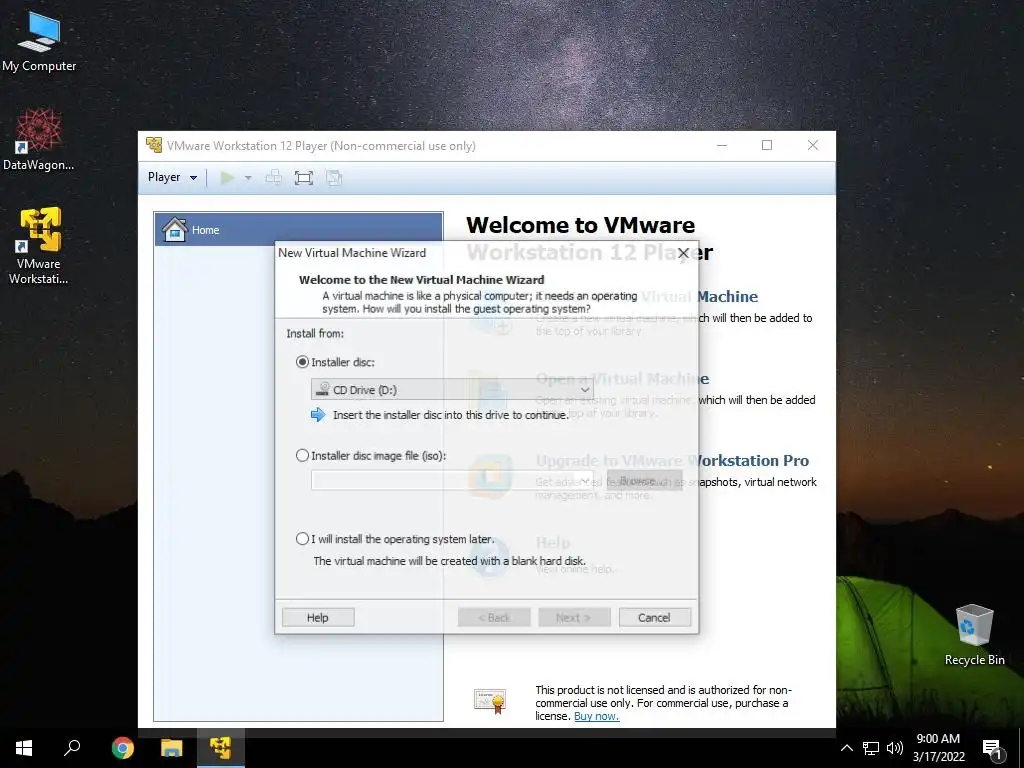
Task: Open the notification action center
Action: click(992, 749)
